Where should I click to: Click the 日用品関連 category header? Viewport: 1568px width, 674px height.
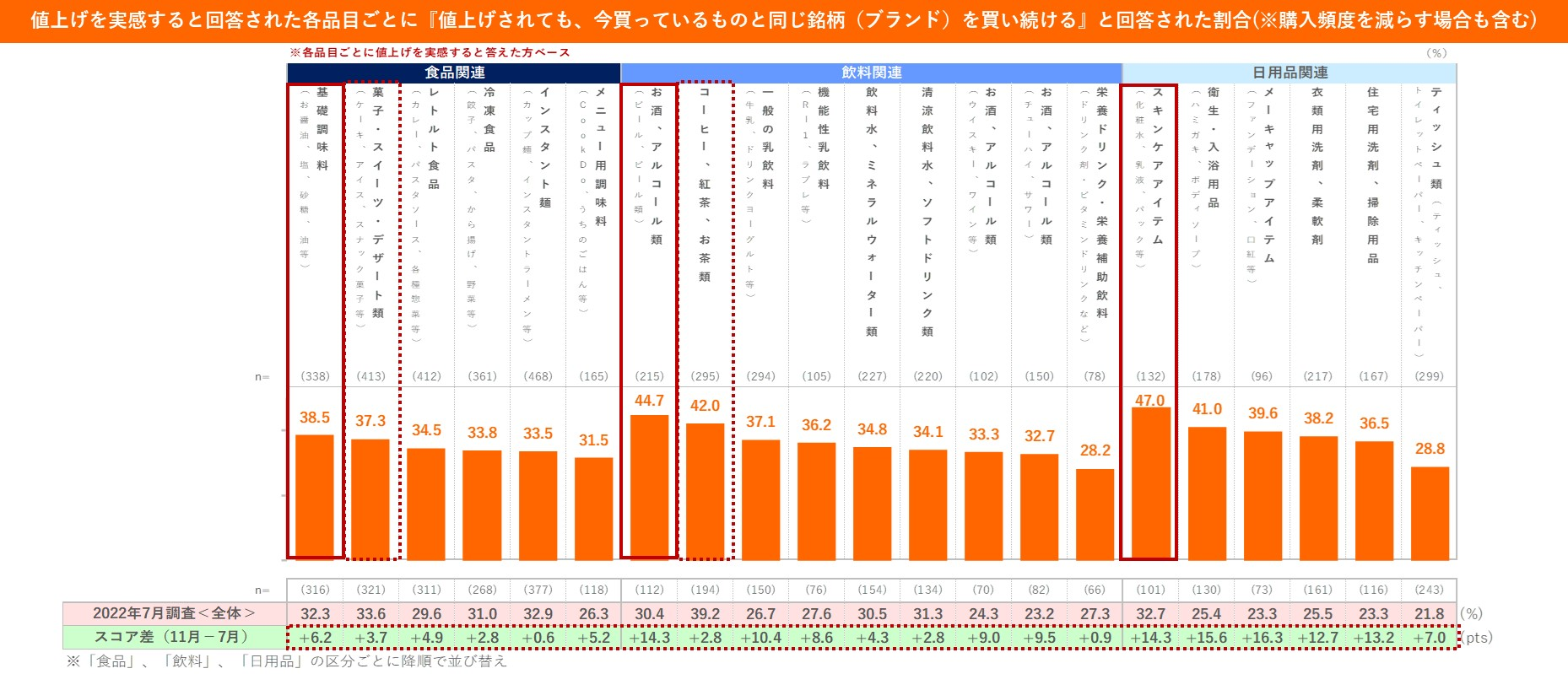point(1290,73)
